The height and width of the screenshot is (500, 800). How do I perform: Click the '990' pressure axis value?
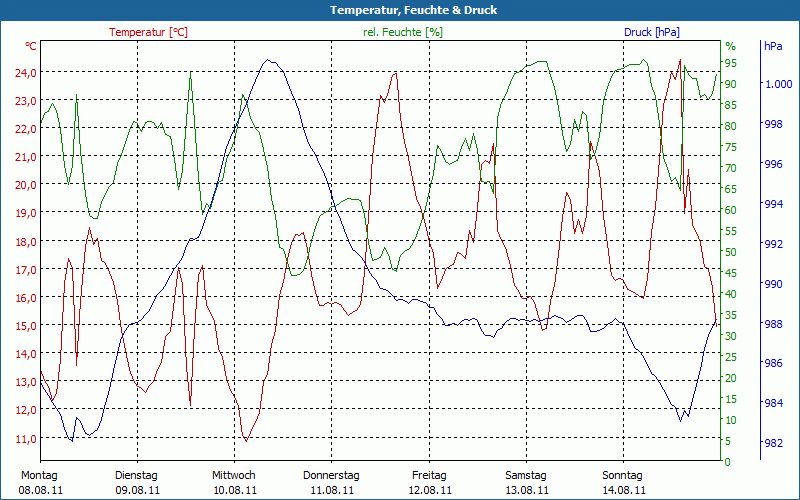(x=773, y=284)
